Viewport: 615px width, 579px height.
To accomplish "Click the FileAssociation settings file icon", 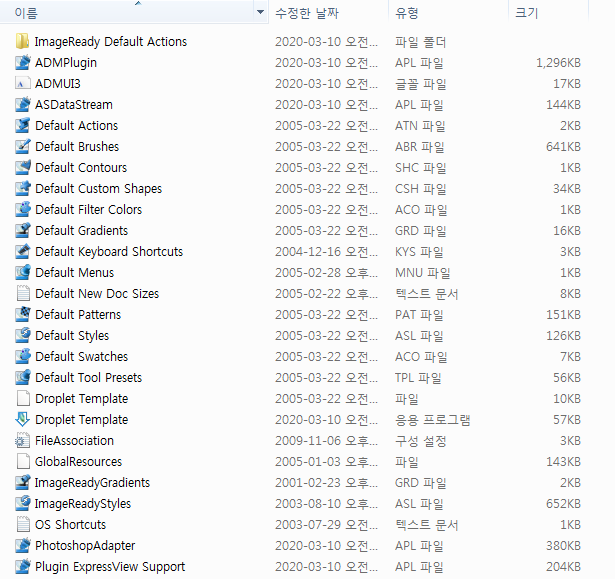I will coord(23,440).
